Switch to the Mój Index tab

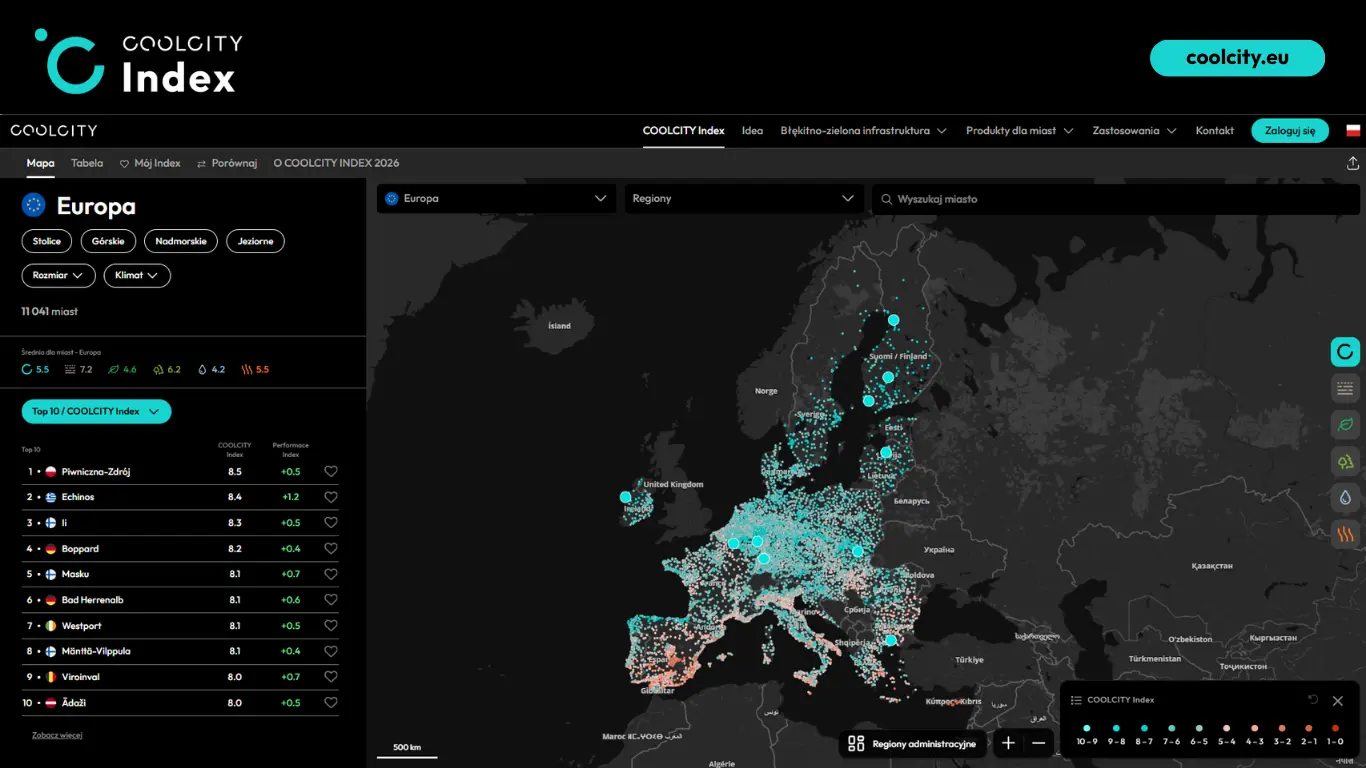pyautogui.click(x=151, y=163)
